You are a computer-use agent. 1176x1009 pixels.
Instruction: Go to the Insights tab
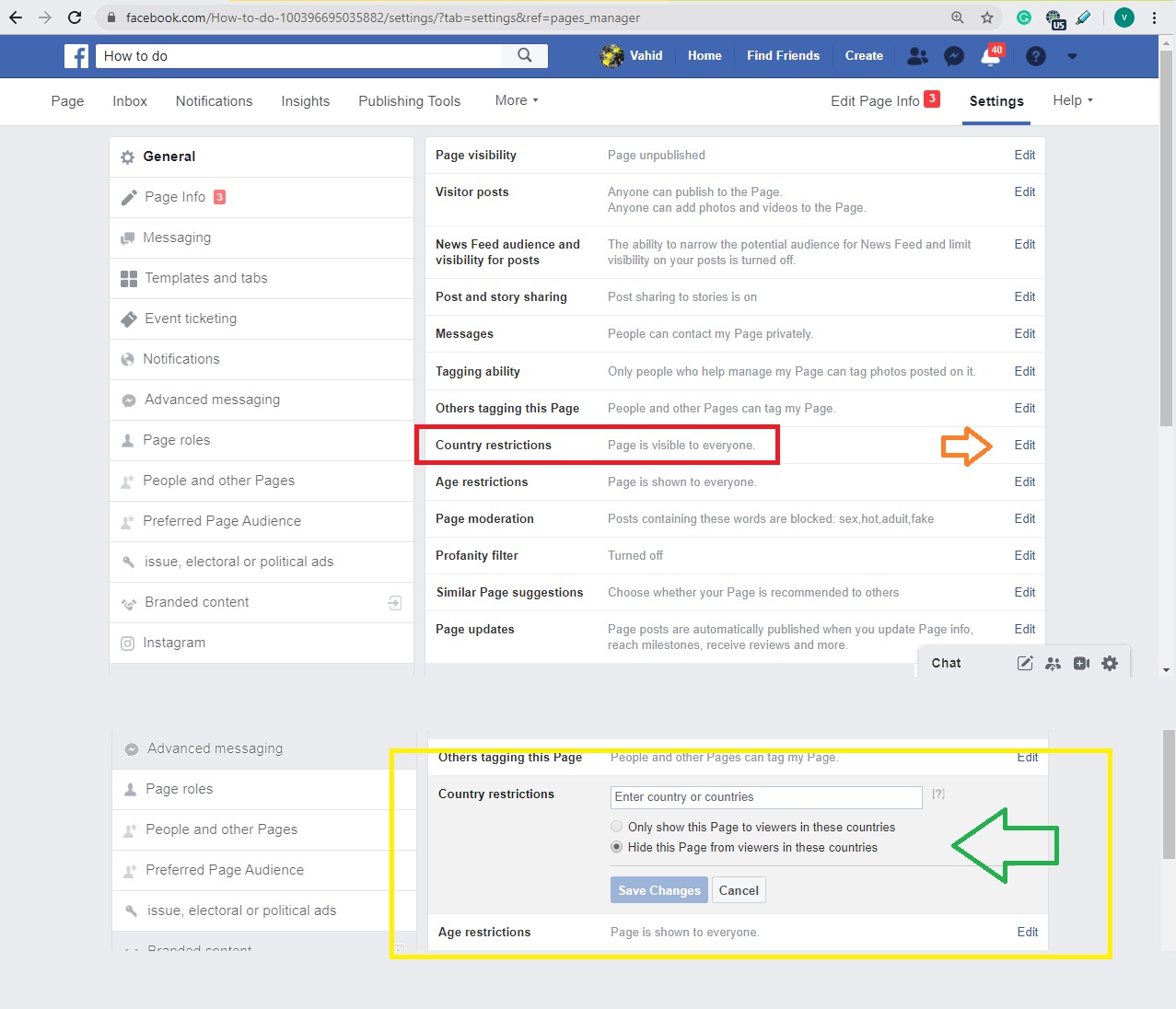pyautogui.click(x=306, y=101)
